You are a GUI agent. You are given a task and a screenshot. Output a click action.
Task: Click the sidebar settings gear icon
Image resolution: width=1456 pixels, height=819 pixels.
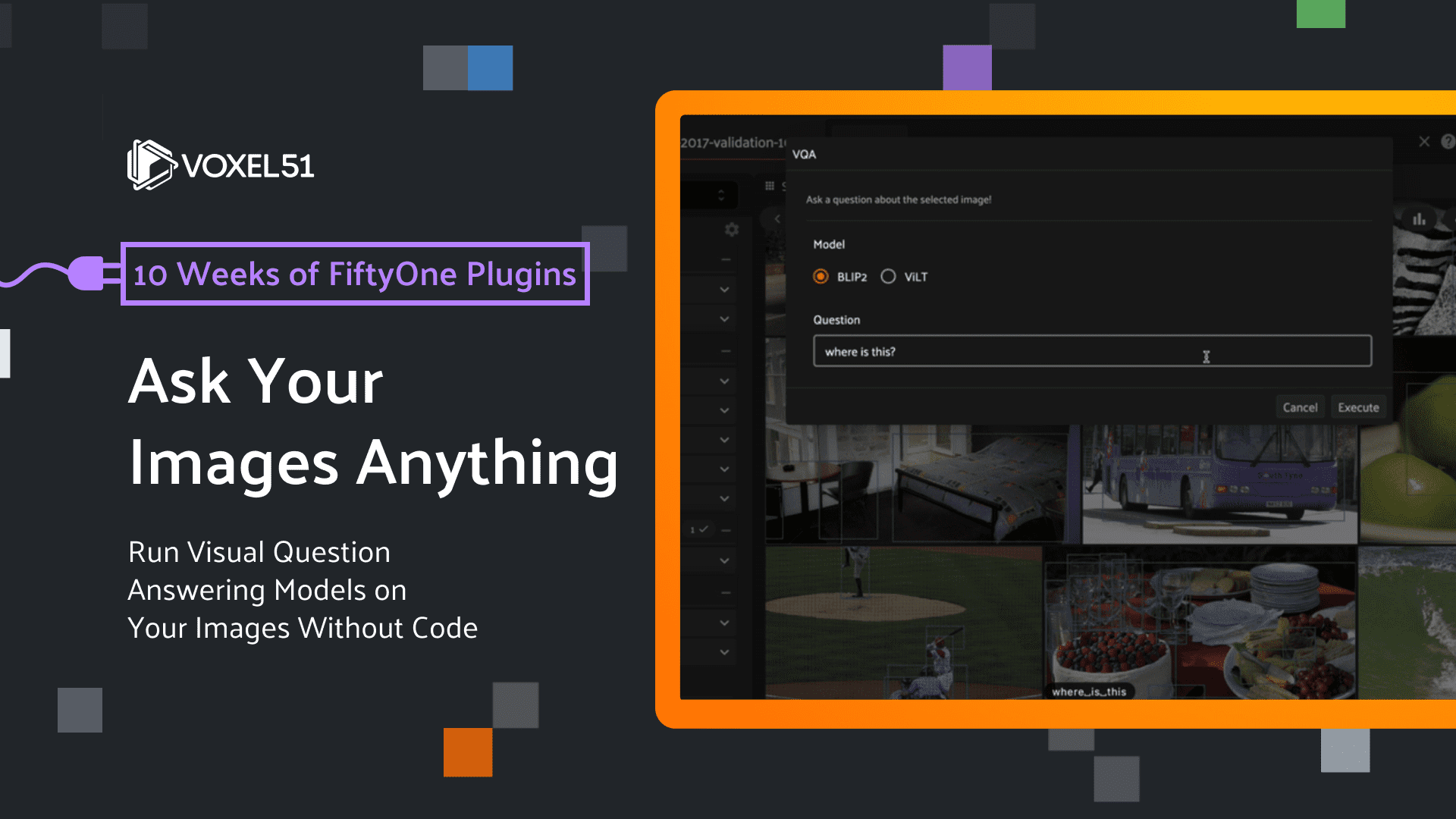(731, 229)
